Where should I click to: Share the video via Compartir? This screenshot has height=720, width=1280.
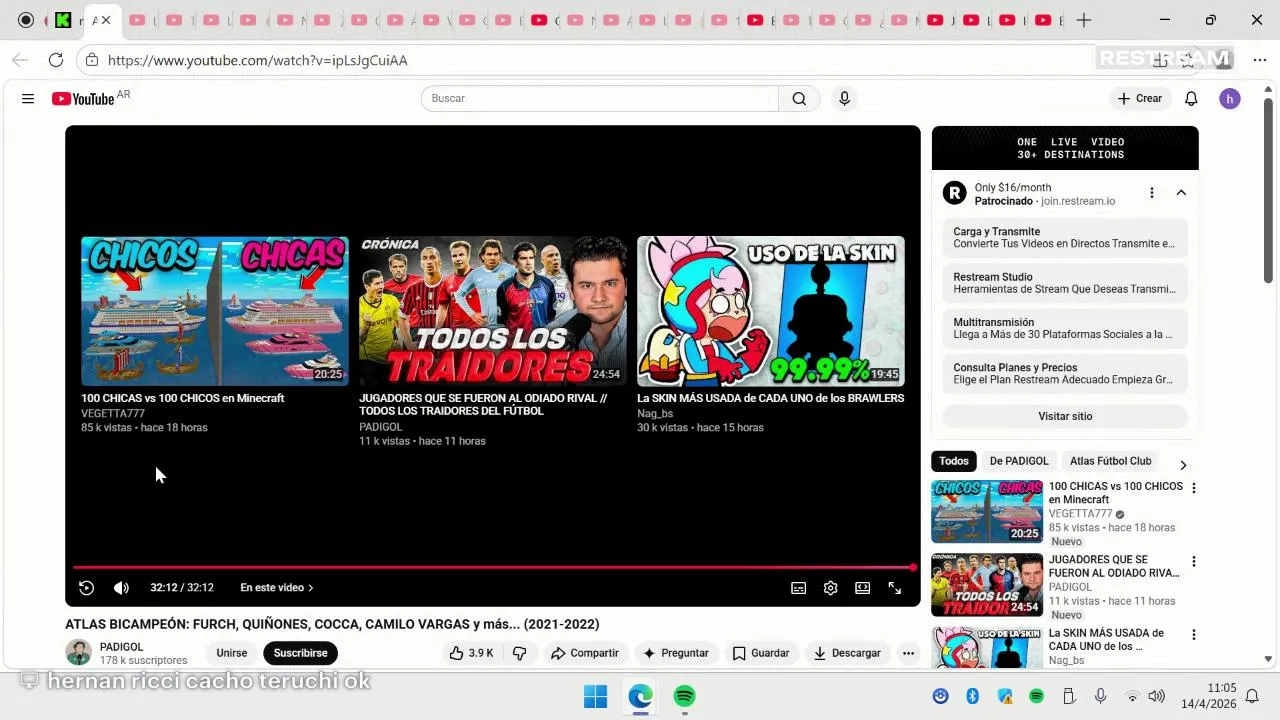(x=585, y=653)
